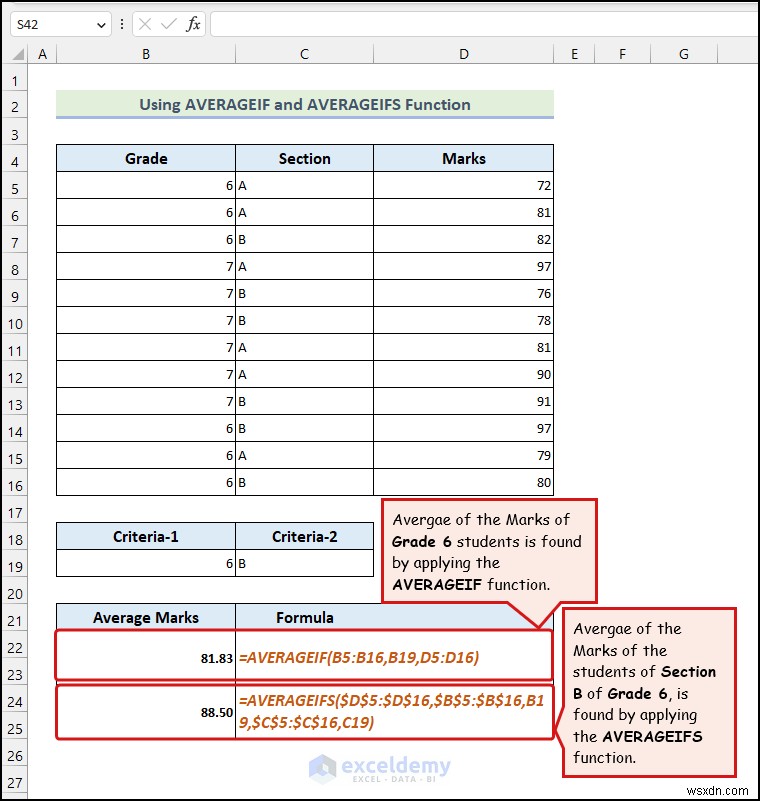Click Marks cell with value 90

463,374
